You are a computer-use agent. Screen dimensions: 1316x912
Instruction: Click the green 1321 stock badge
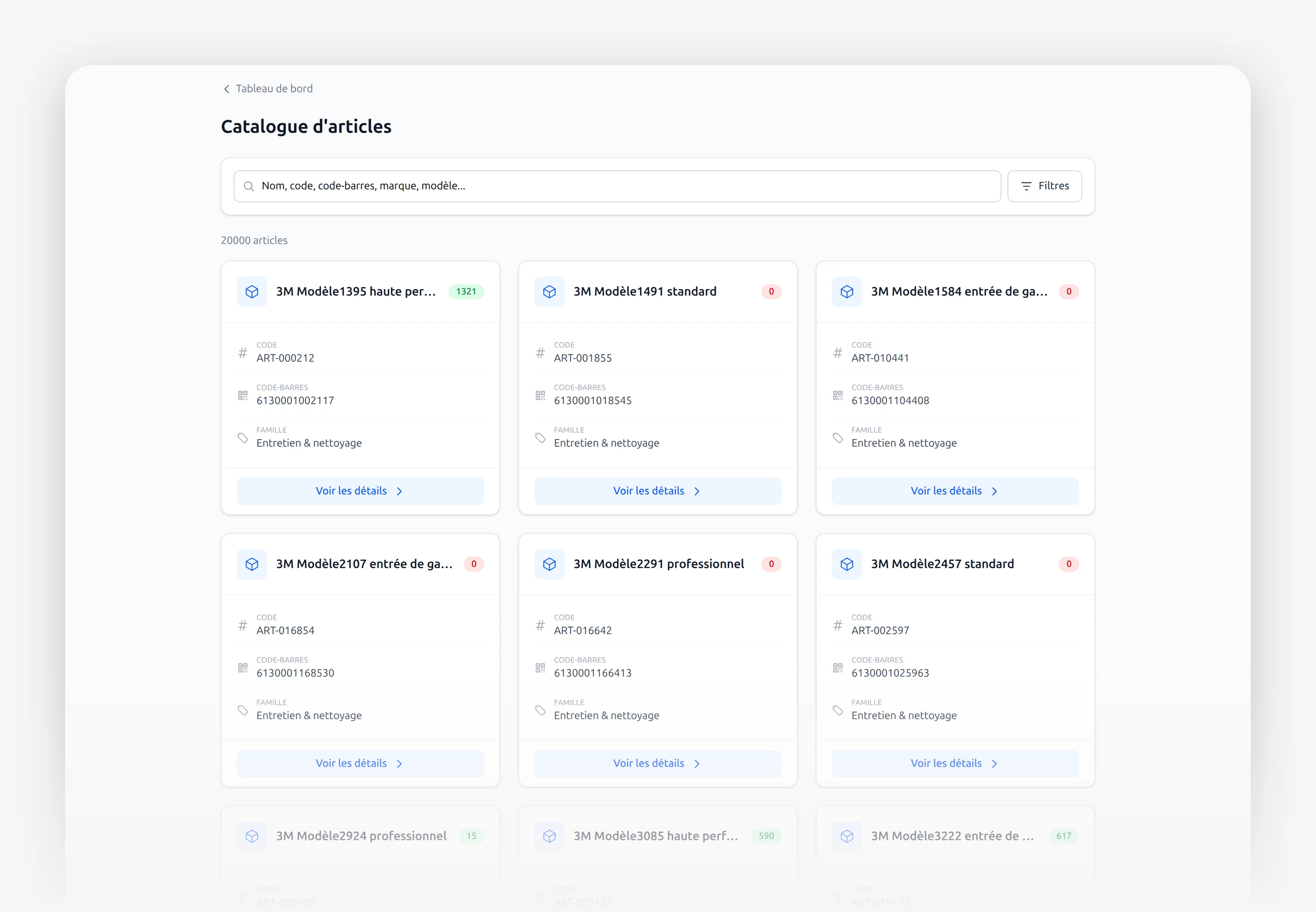(x=466, y=292)
